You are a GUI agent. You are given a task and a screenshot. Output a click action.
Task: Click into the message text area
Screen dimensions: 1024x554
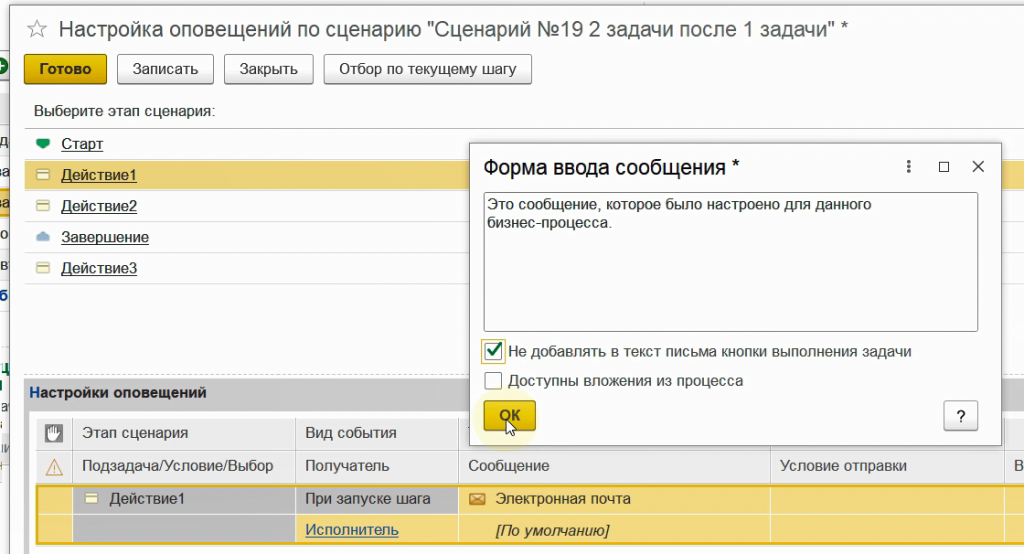(730, 270)
